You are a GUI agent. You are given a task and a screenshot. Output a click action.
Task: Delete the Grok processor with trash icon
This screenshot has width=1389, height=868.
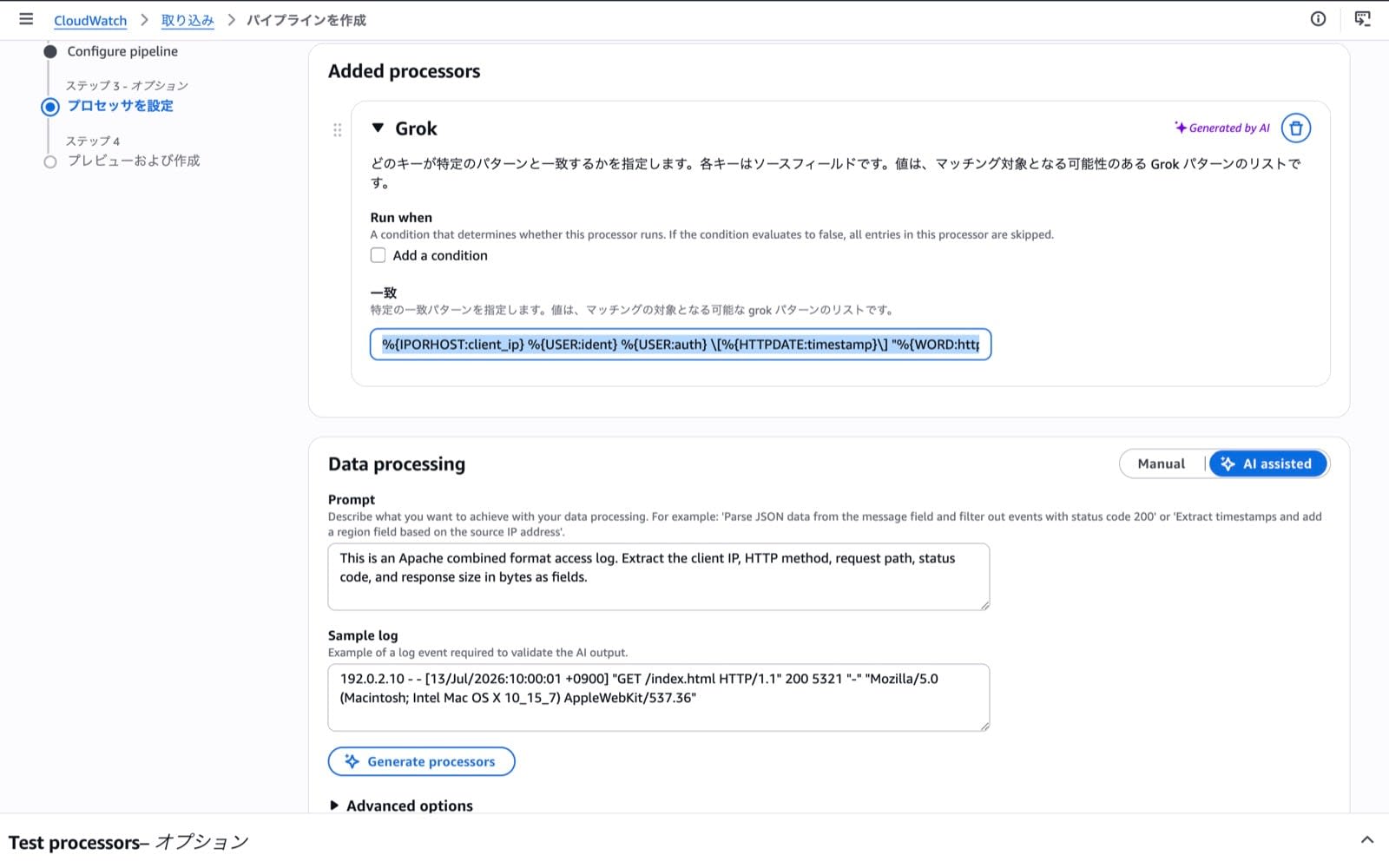[1296, 128]
